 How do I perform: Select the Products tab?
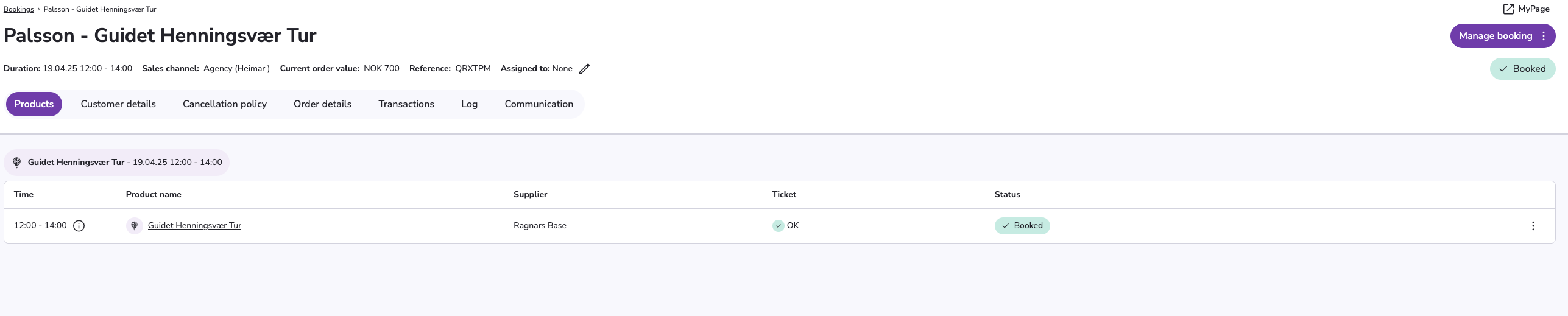[x=34, y=104]
